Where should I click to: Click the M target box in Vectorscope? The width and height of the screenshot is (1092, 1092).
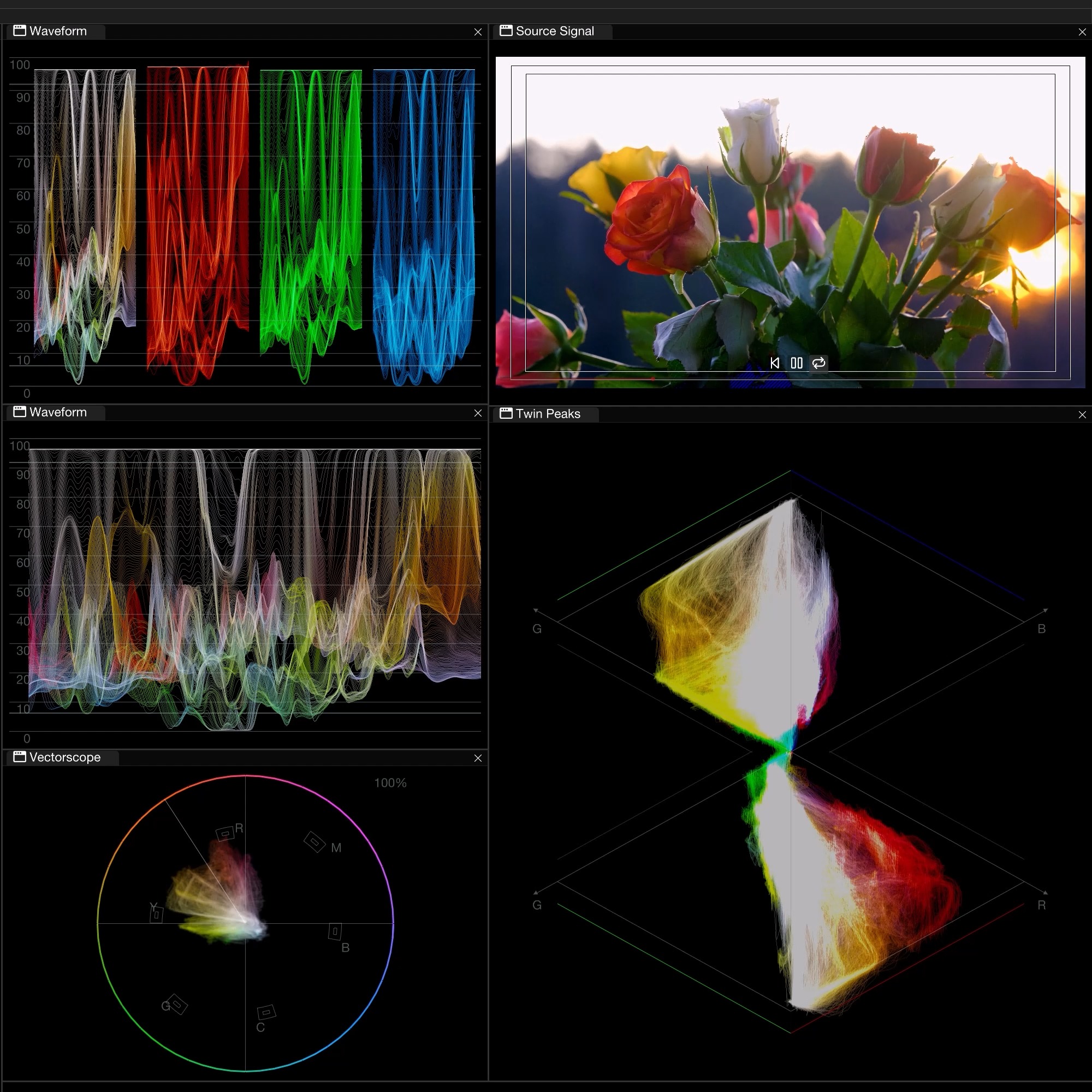tap(315, 841)
